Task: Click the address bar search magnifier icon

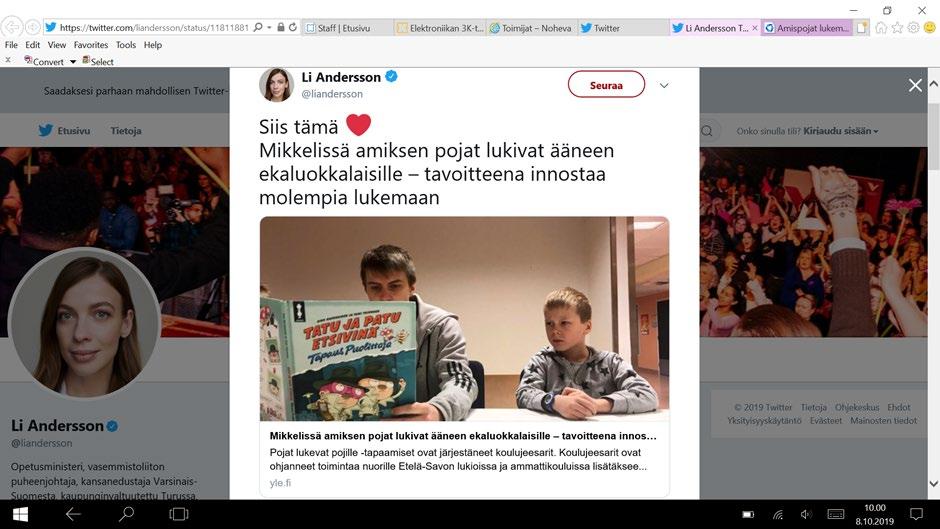Action: (258, 27)
